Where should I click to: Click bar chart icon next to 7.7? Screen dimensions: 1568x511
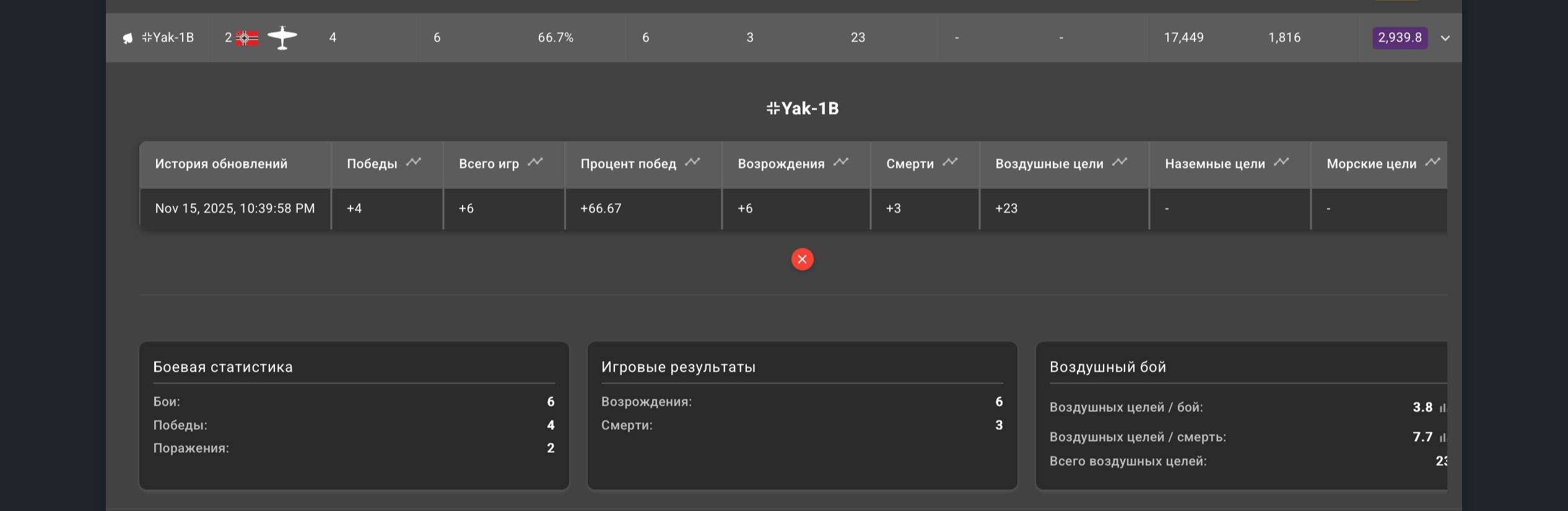1442,437
